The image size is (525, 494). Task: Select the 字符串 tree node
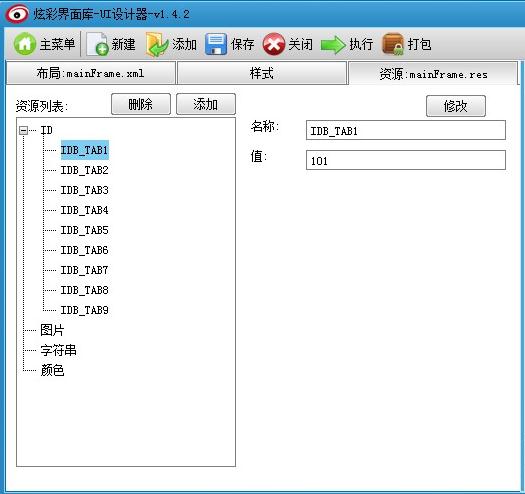[59, 350]
